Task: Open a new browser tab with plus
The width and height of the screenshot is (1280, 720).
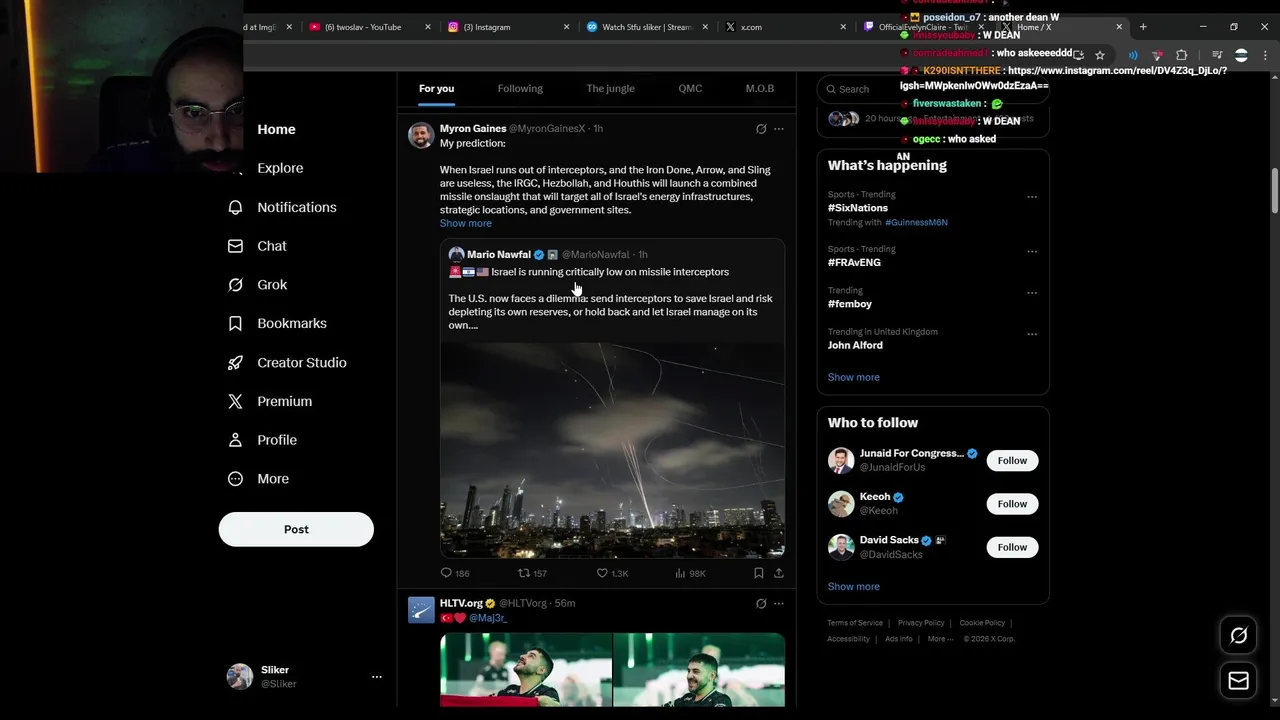Action: 1143,27
